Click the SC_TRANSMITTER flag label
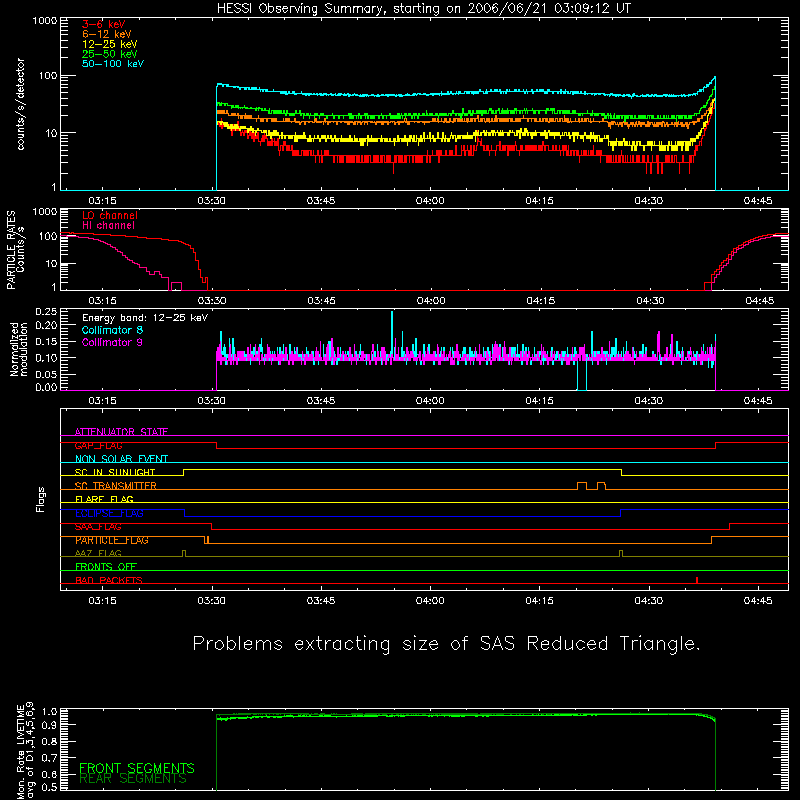This screenshot has width=800, height=800. (115, 486)
